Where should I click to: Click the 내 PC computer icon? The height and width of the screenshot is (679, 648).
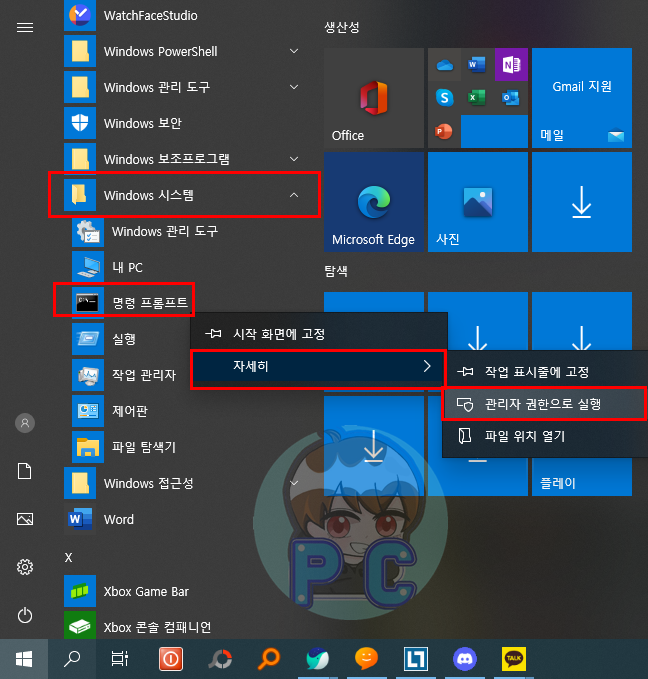click(88, 267)
